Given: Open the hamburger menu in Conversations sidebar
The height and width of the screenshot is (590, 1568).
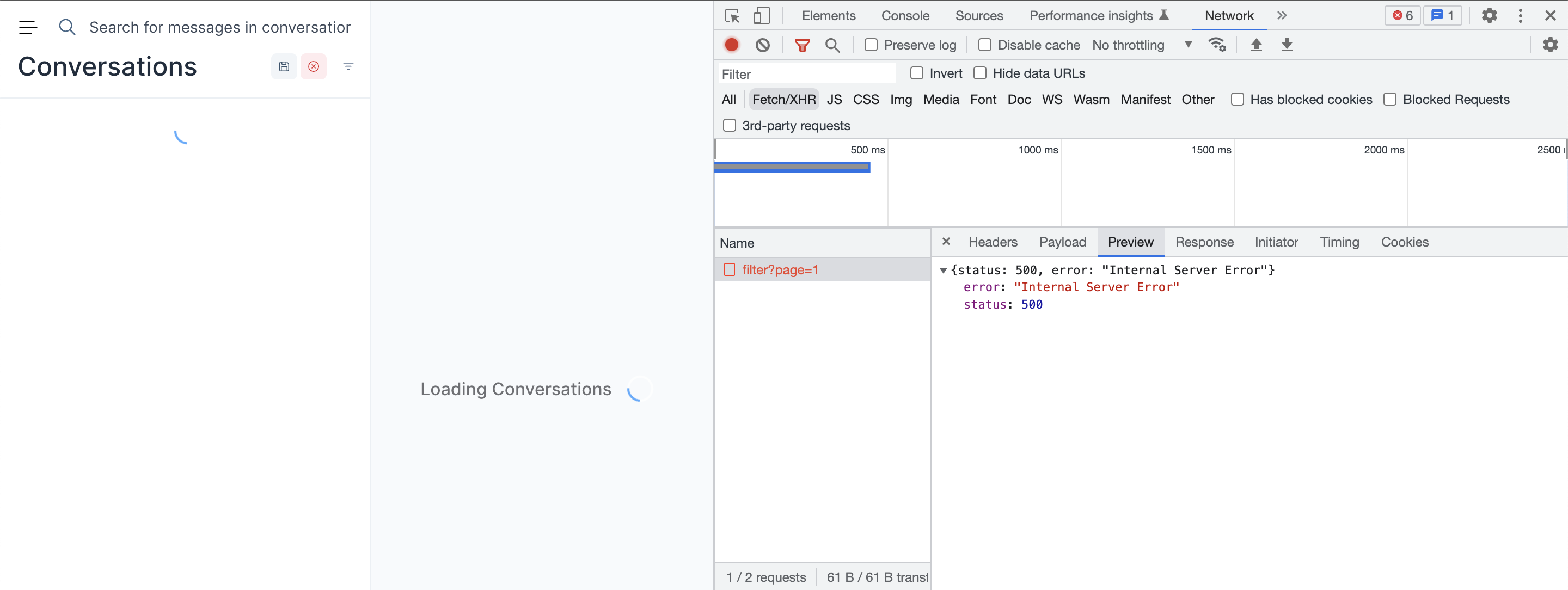Looking at the screenshot, I should click(x=28, y=27).
